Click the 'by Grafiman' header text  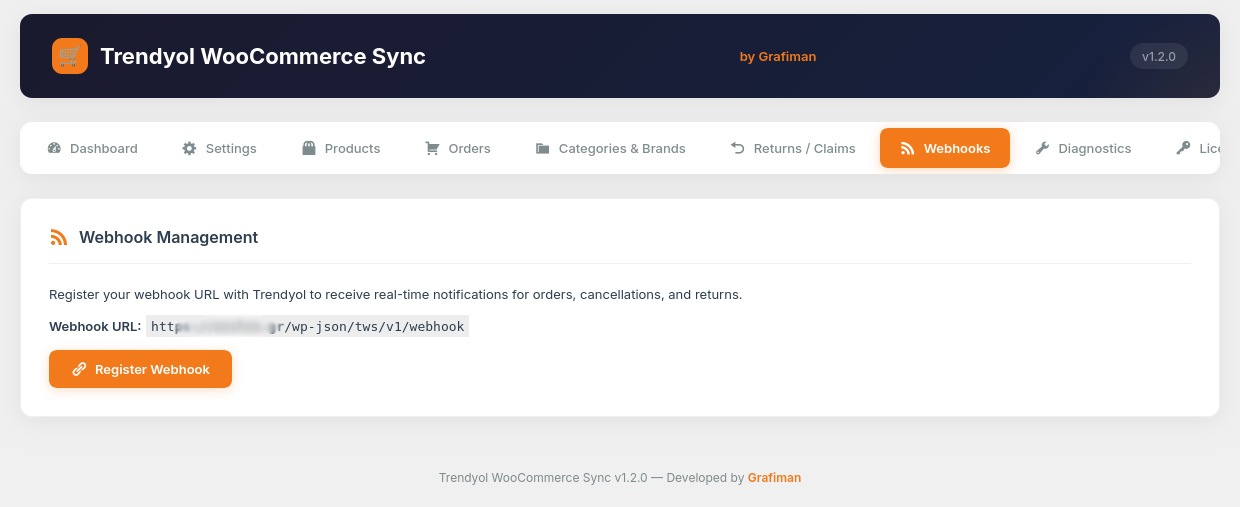click(x=778, y=57)
